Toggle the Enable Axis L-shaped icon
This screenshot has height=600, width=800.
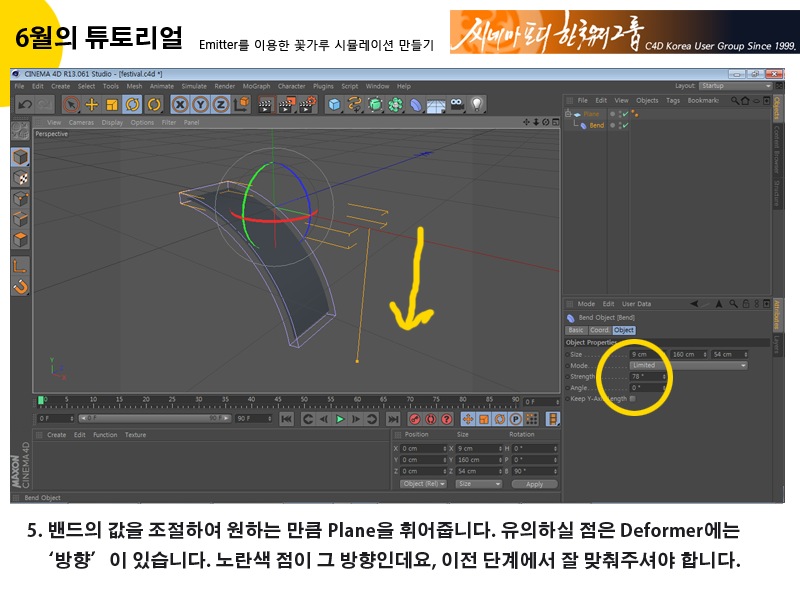20,265
